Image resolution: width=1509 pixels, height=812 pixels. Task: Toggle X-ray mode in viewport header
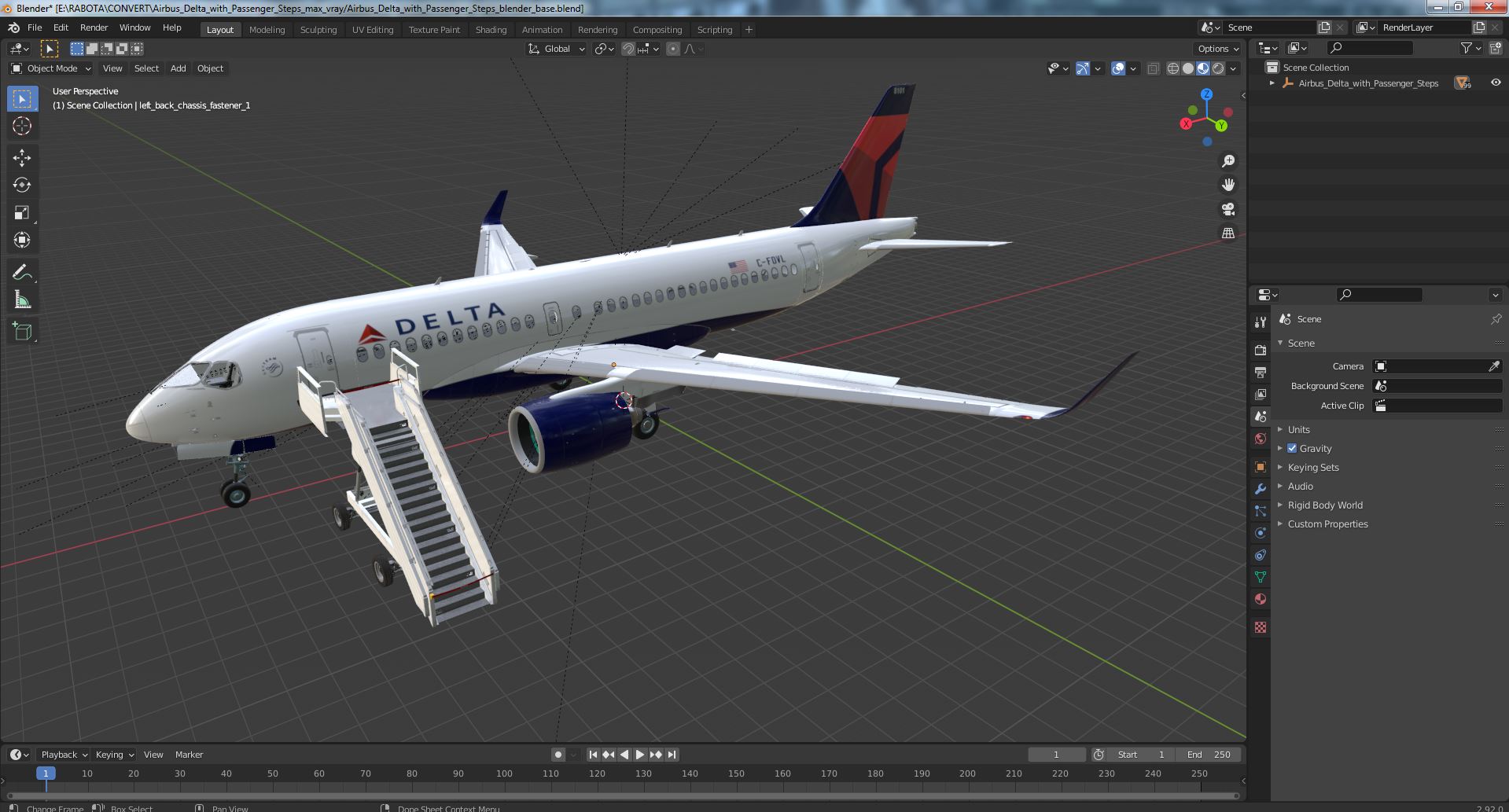[x=1153, y=68]
